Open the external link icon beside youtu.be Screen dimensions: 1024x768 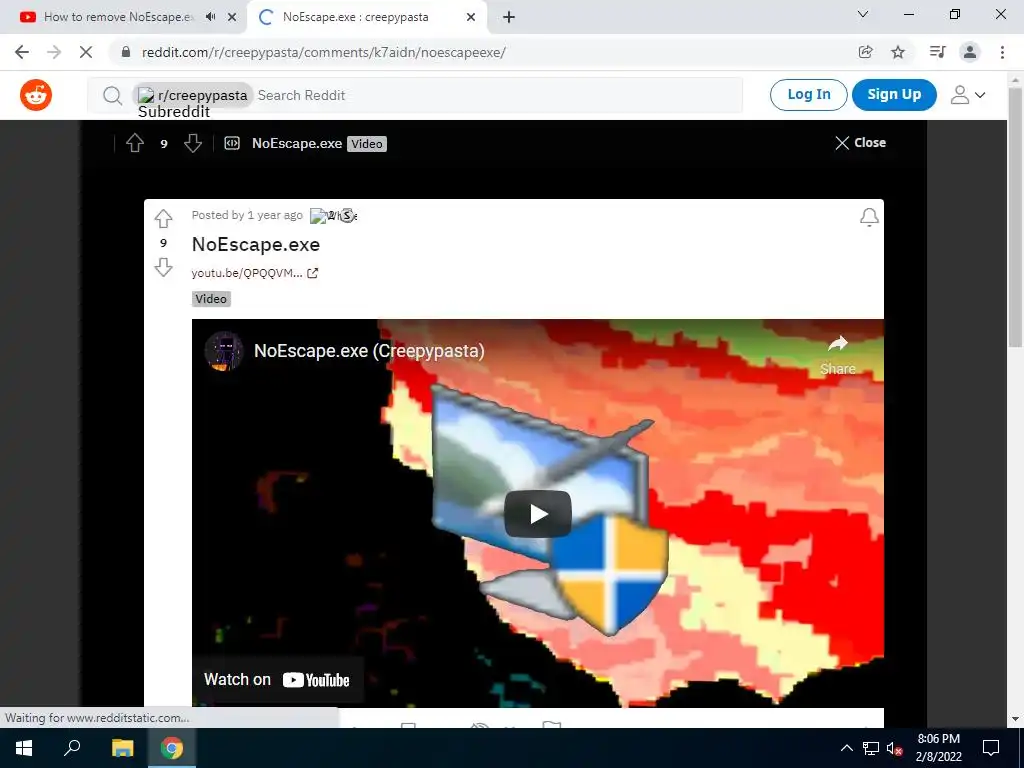(313, 273)
